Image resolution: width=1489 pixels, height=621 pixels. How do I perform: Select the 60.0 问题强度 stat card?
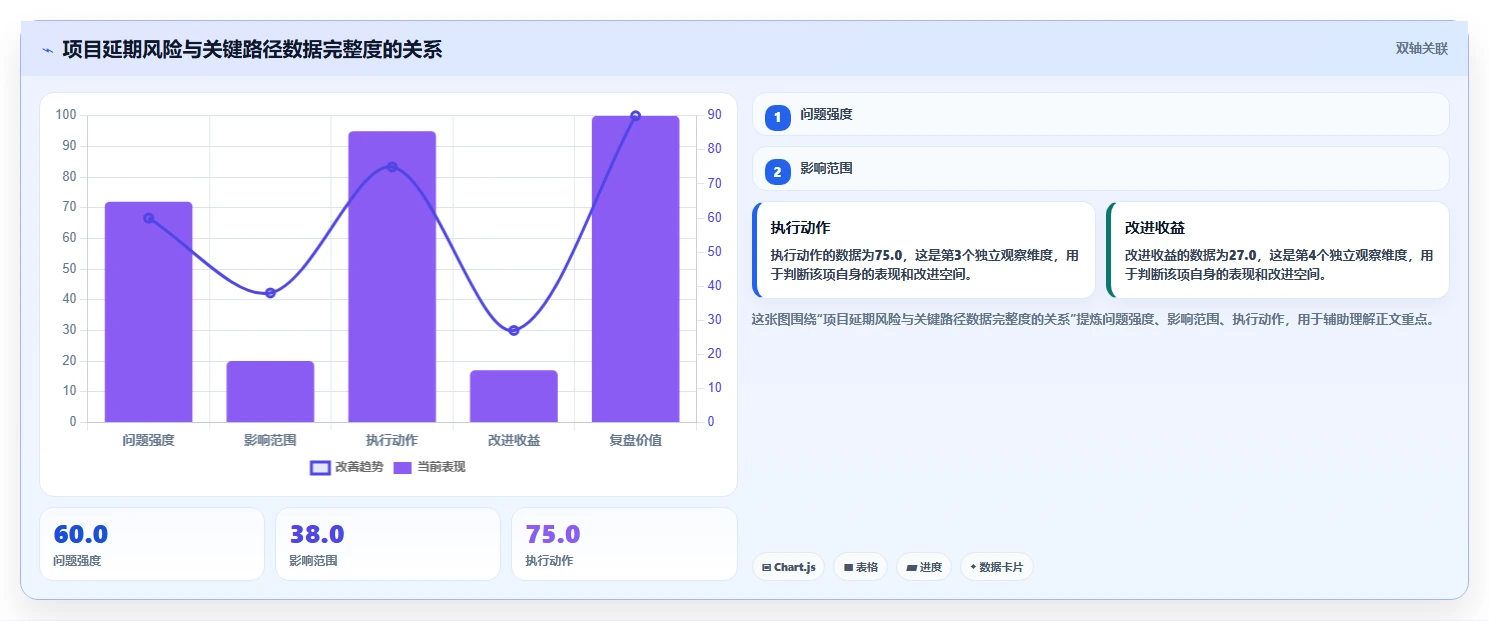[x=152, y=544]
